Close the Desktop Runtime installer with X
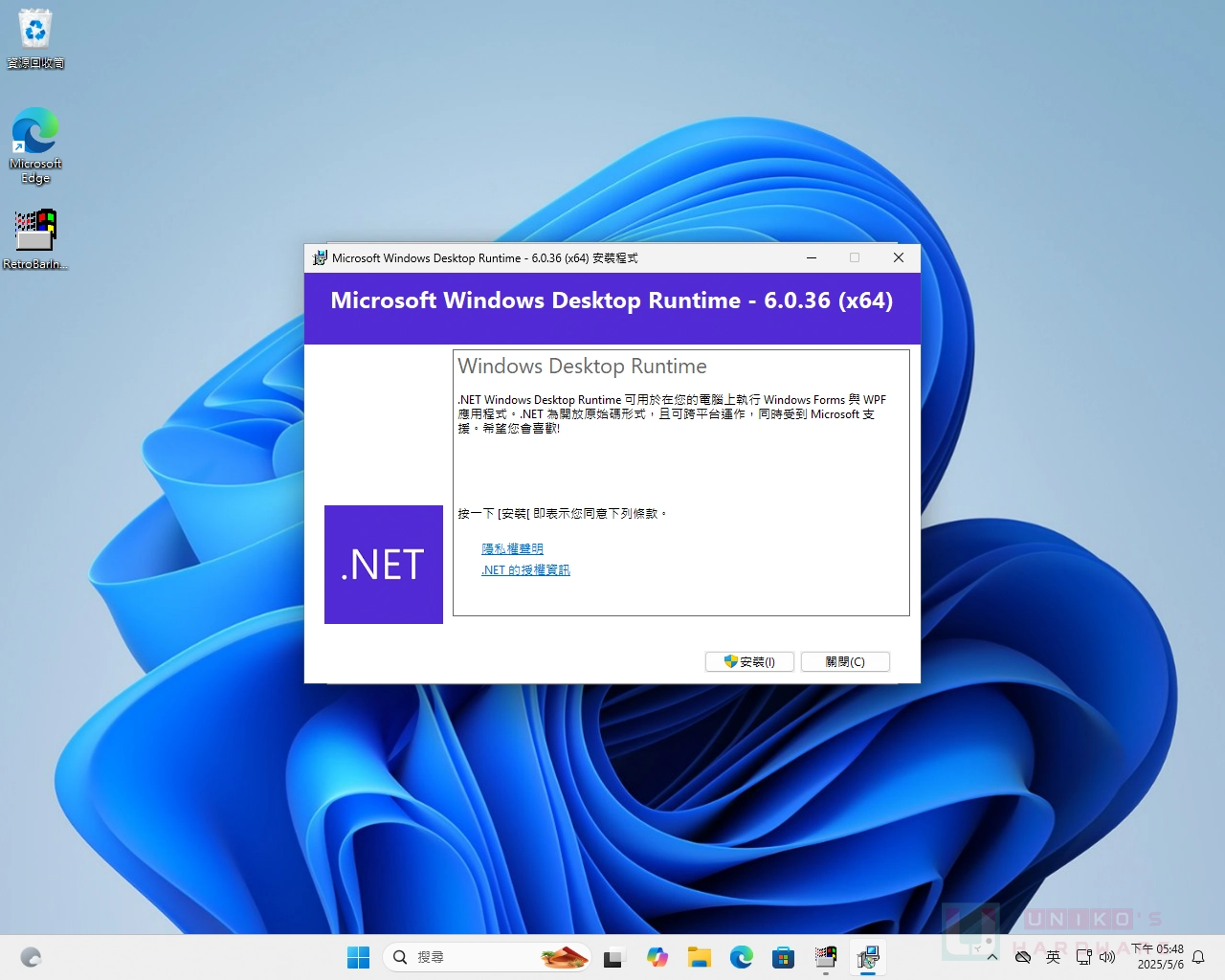Image resolution: width=1225 pixels, height=980 pixels. (899, 257)
